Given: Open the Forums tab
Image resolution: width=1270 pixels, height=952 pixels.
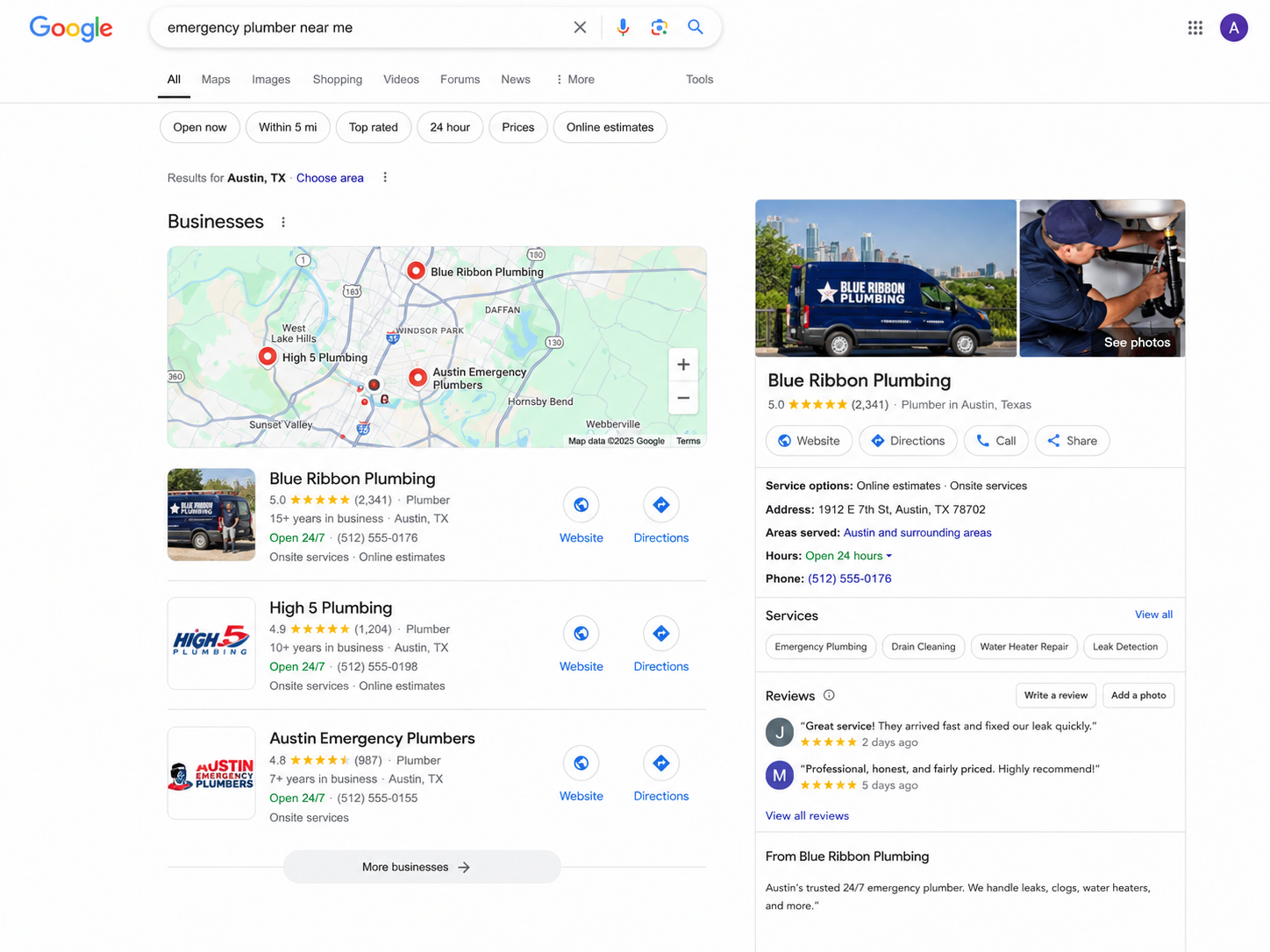Looking at the screenshot, I should [x=460, y=79].
